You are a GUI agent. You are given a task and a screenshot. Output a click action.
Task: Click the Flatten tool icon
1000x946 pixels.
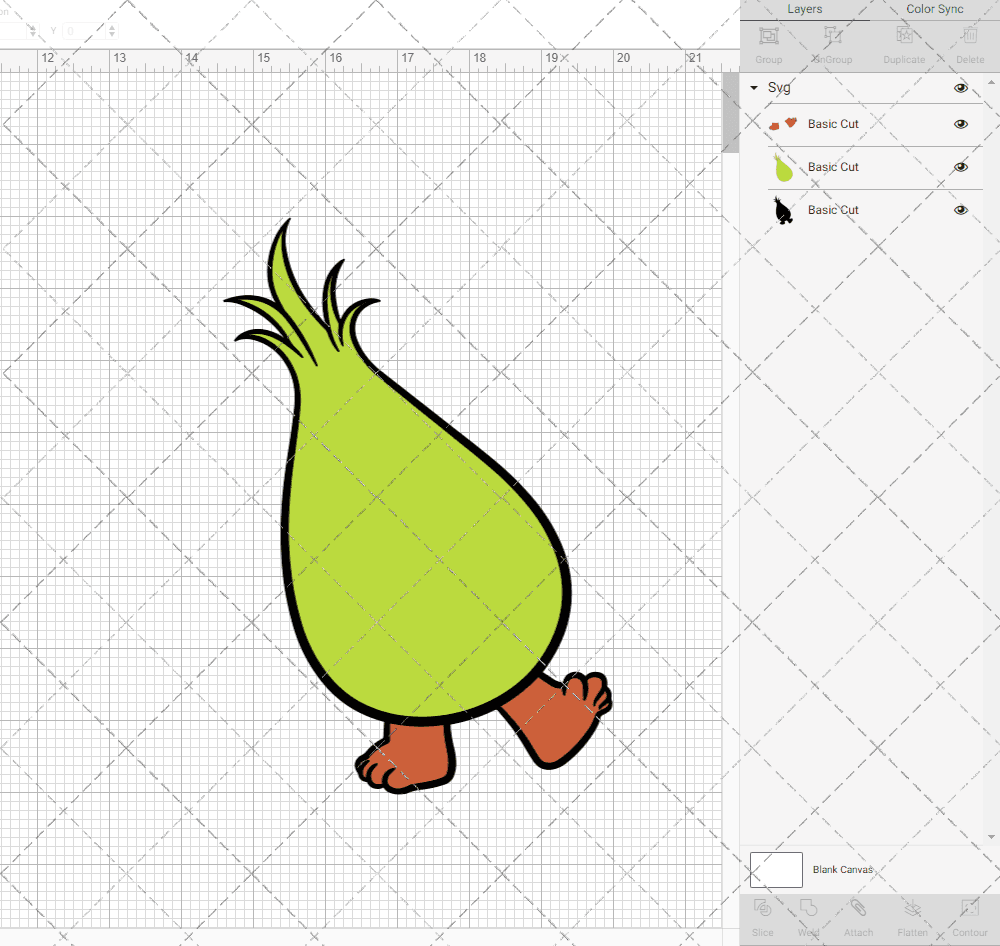[x=913, y=907]
